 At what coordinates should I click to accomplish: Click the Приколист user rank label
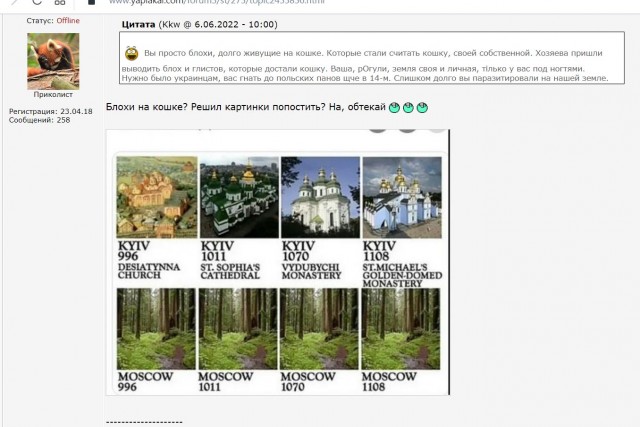click(x=53, y=94)
